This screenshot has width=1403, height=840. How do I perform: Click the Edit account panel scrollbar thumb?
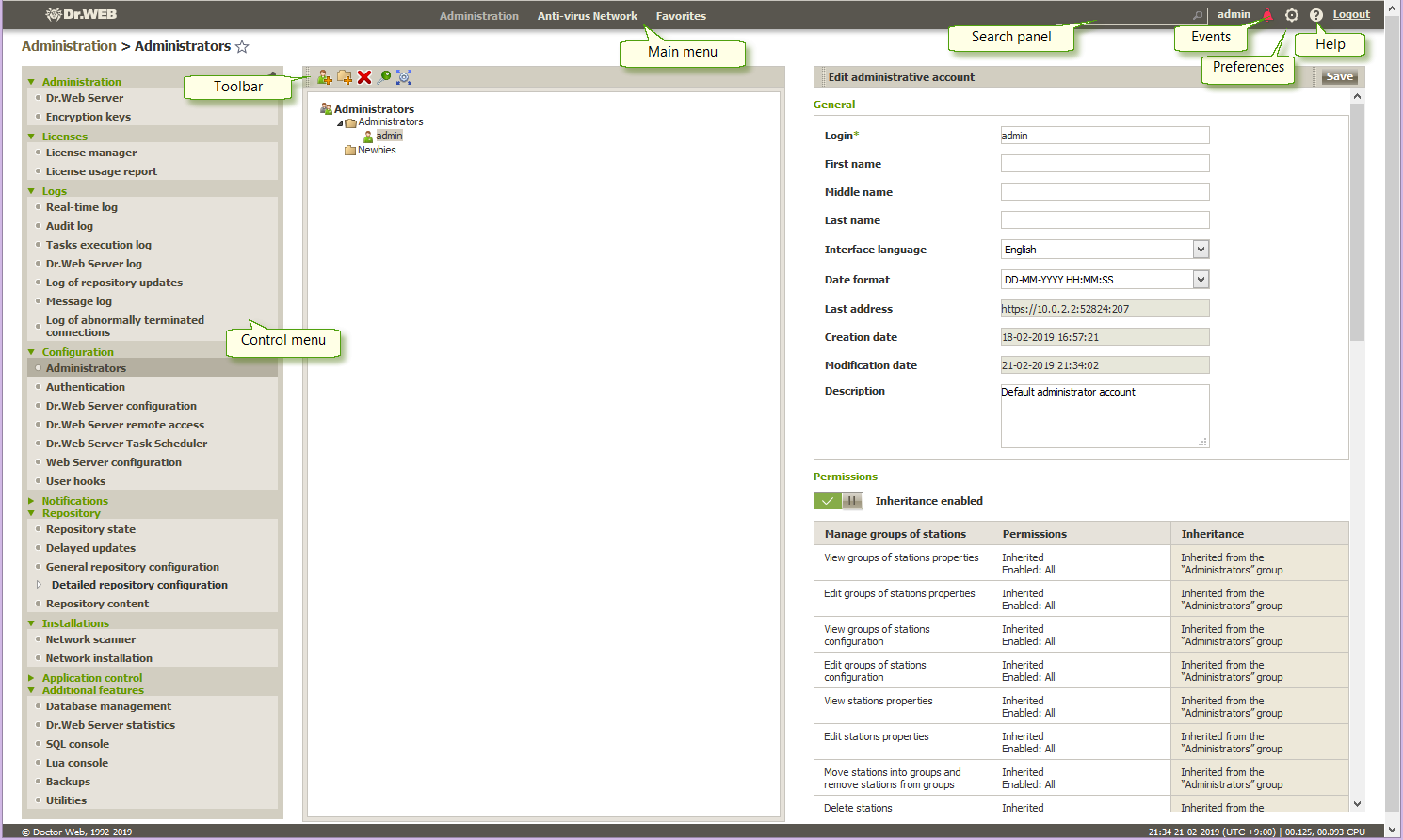click(x=1357, y=222)
